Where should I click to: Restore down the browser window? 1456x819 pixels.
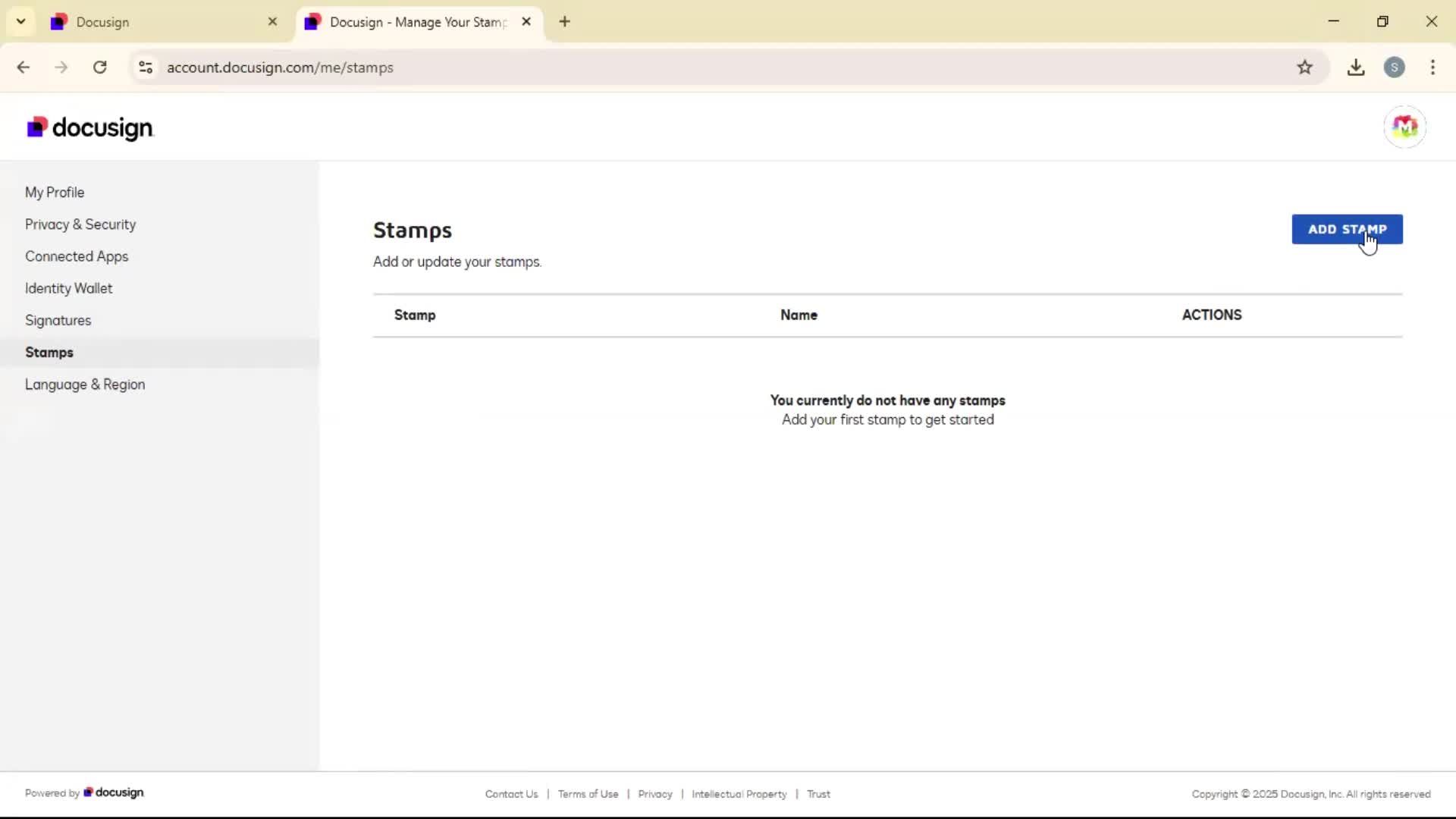1382,21
